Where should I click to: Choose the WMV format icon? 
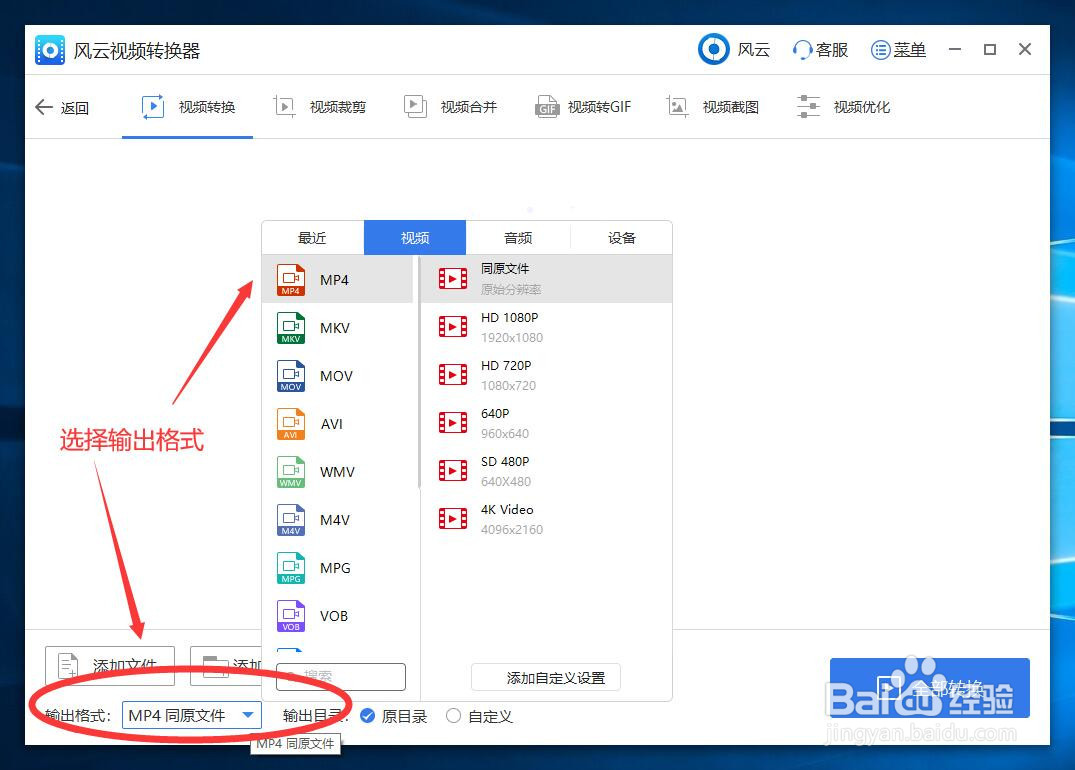click(x=291, y=472)
